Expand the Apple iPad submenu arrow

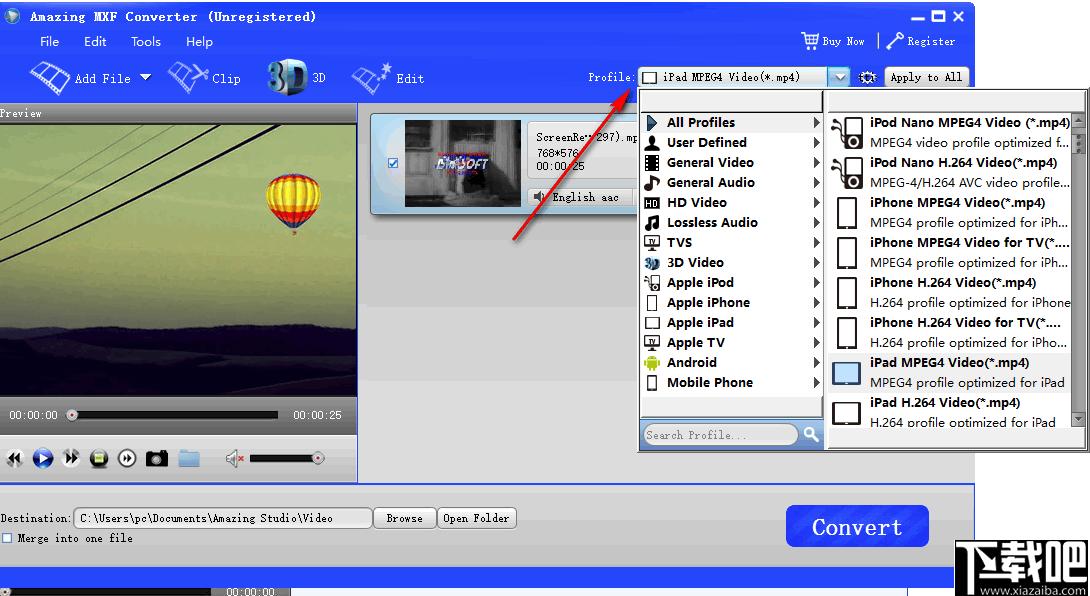816,323
